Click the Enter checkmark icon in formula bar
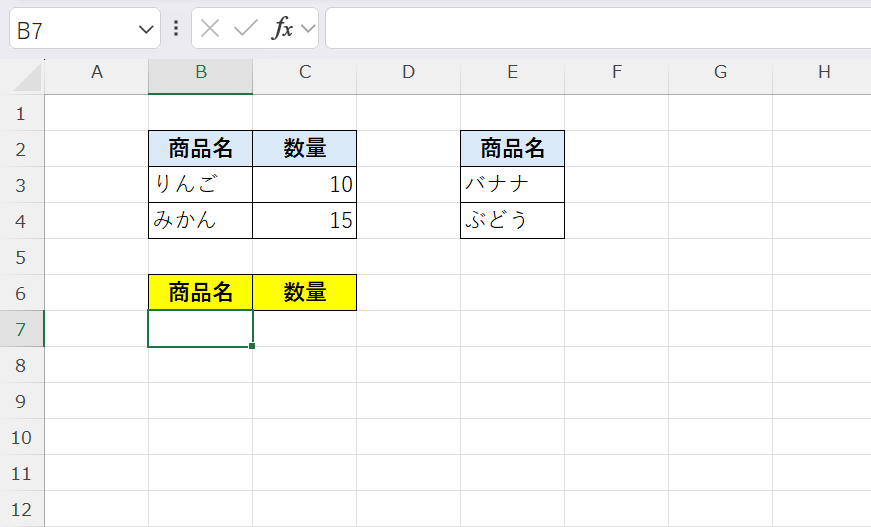Screen dimensions: 871x527 pos(245,29)
